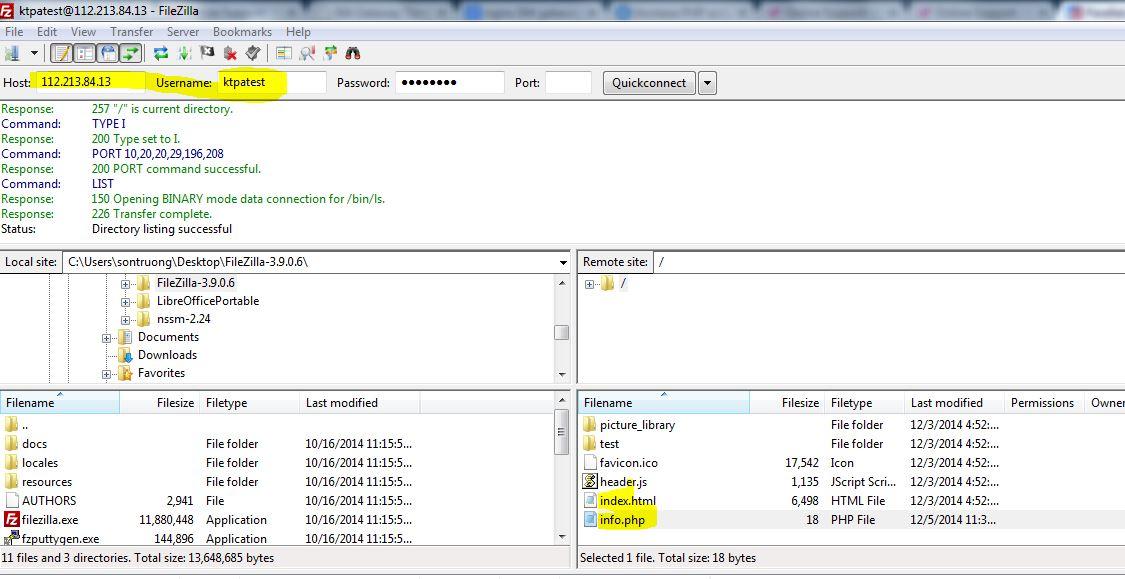Click the header.js script file icon
The image size is (1125, 579).
click(590, 481)
